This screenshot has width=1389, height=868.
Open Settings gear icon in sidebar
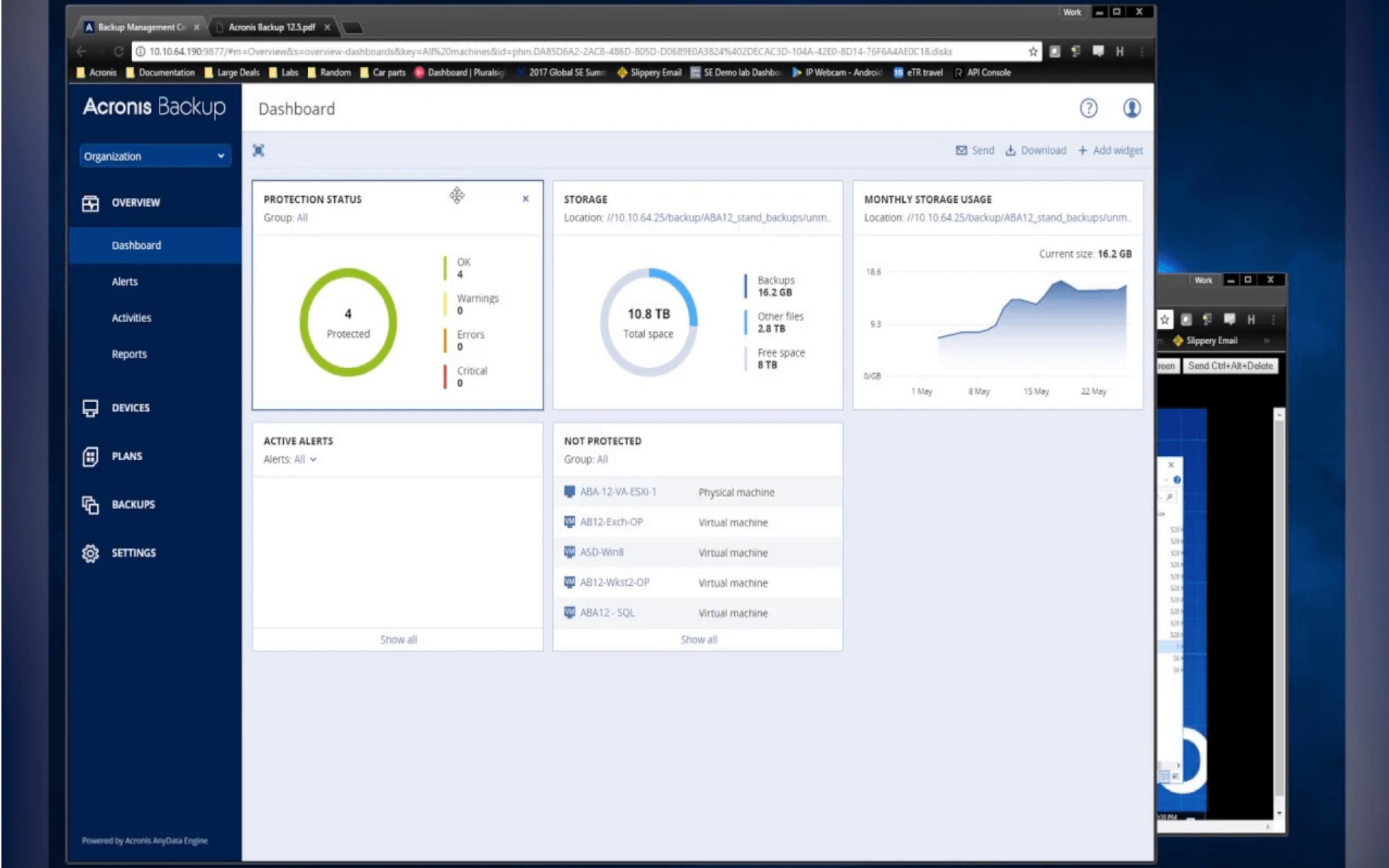point(90,552)
